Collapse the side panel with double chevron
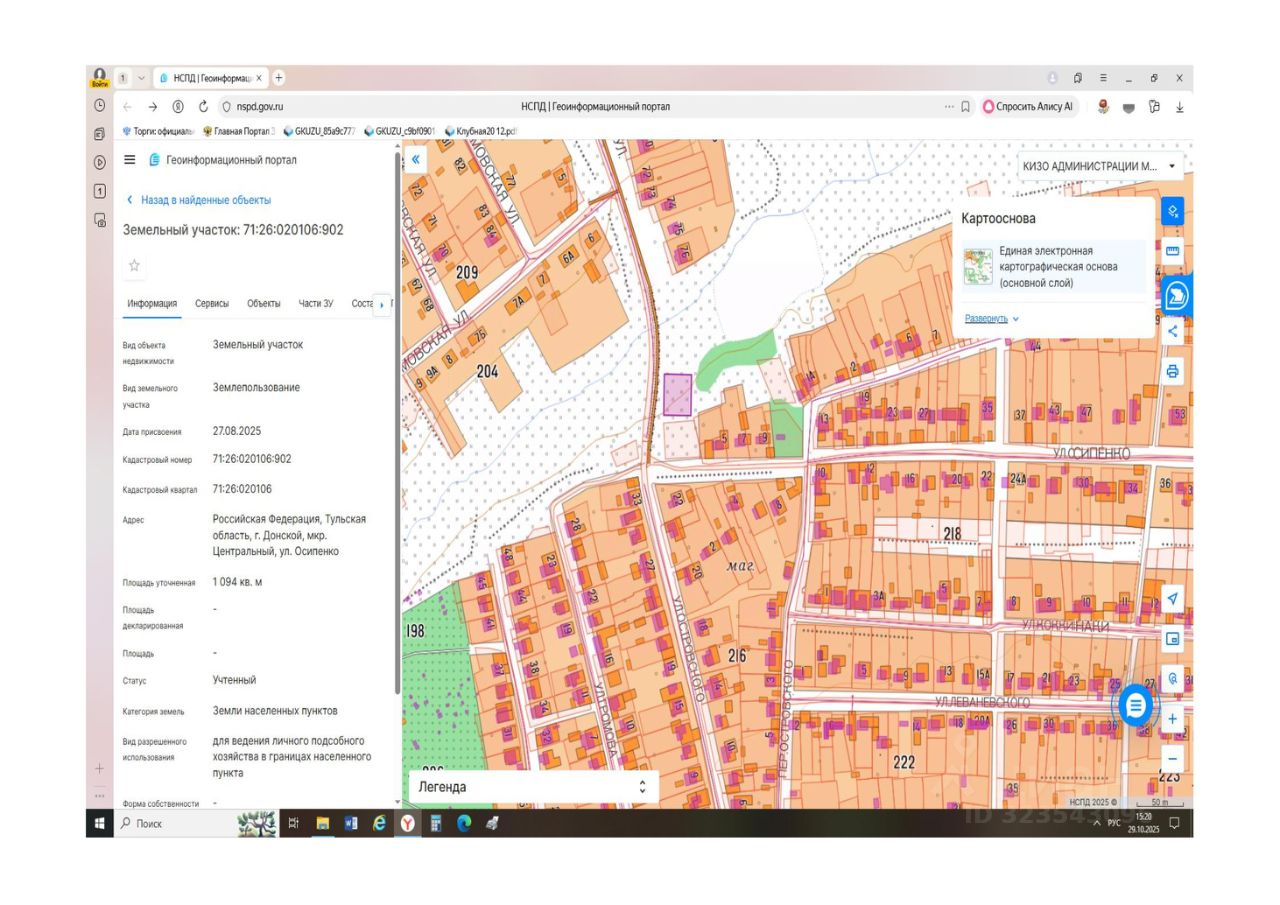This screenshot has height=905, width=1280. [416, 159]
